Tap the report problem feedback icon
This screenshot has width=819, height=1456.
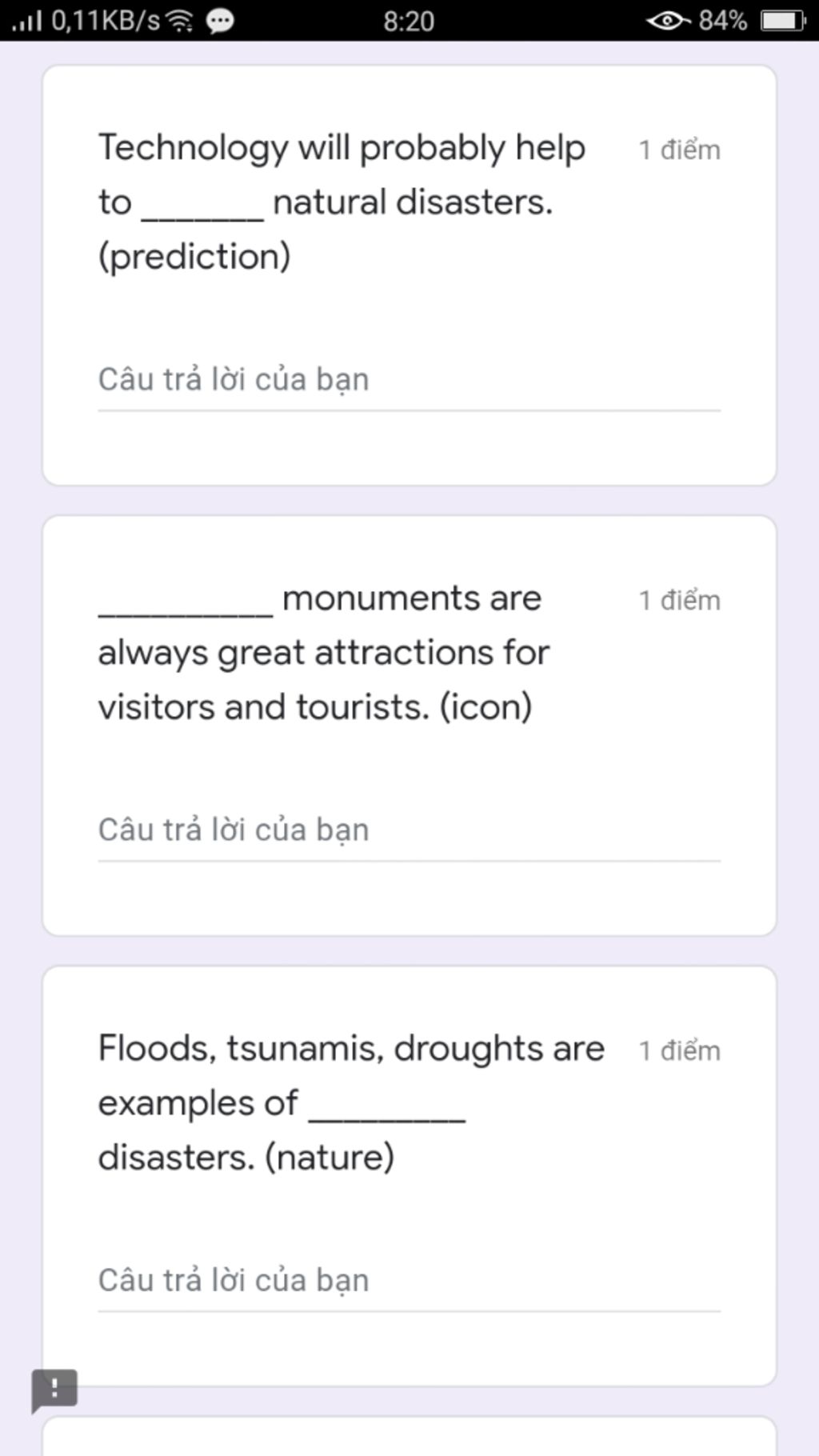click(54, 1390)
